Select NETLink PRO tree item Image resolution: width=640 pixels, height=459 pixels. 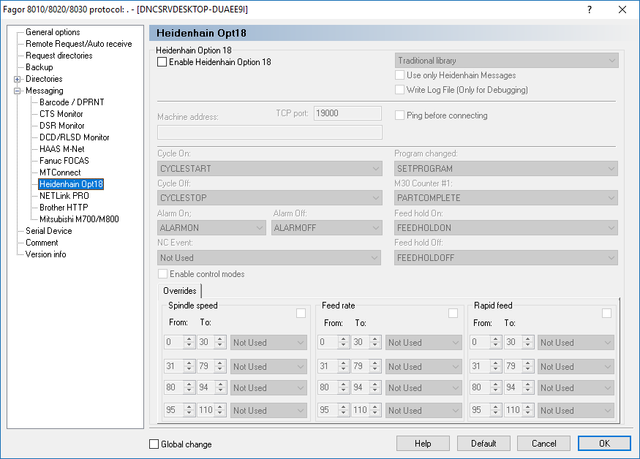(64, 196)
